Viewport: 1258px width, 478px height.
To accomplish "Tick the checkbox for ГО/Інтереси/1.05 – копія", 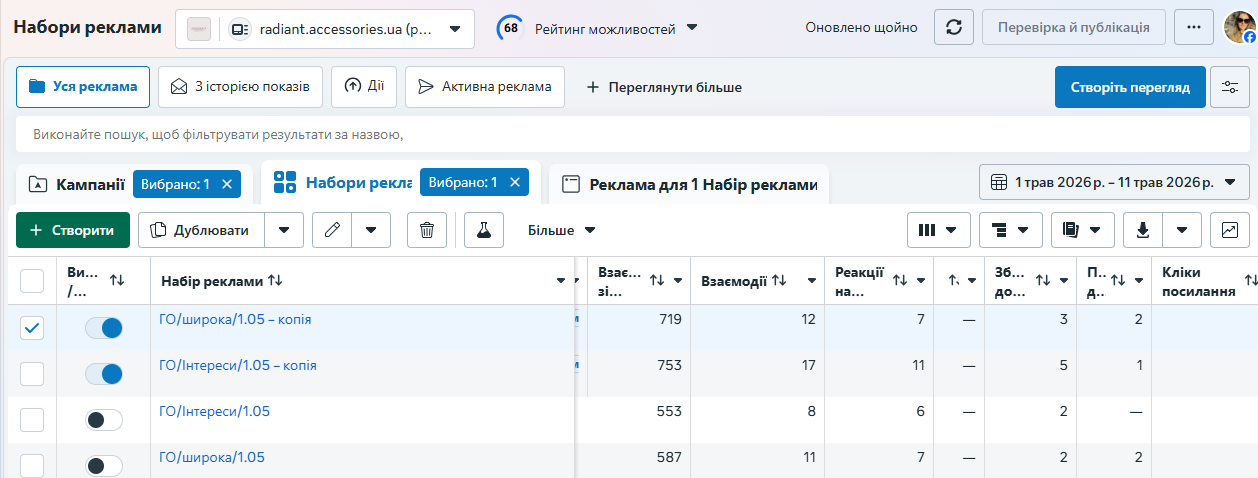I will 32,374.
